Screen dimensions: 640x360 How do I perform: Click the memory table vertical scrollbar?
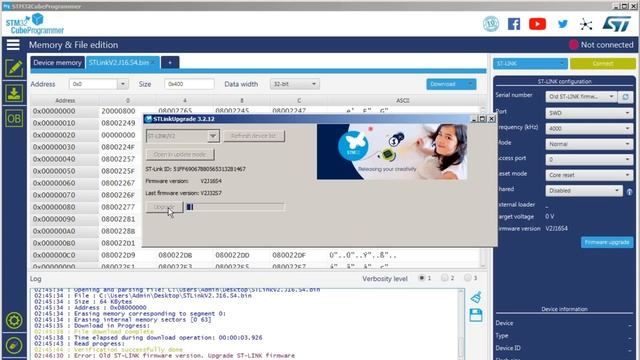(483, 186)
